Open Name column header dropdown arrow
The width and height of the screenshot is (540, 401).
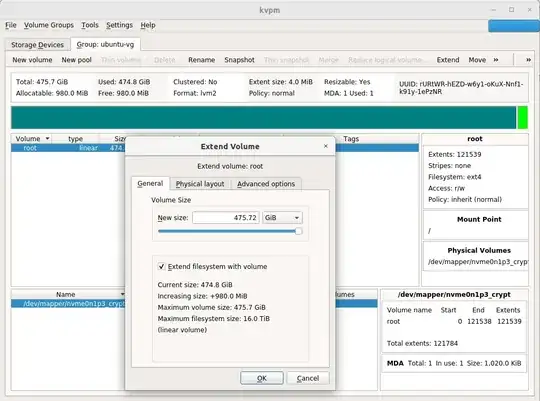122,294
